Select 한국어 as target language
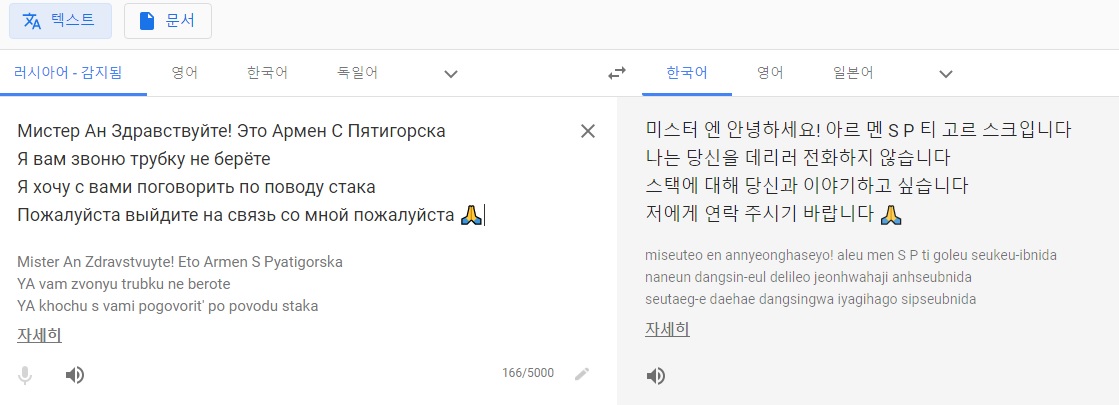1119x405 pixels. point(686,73)
